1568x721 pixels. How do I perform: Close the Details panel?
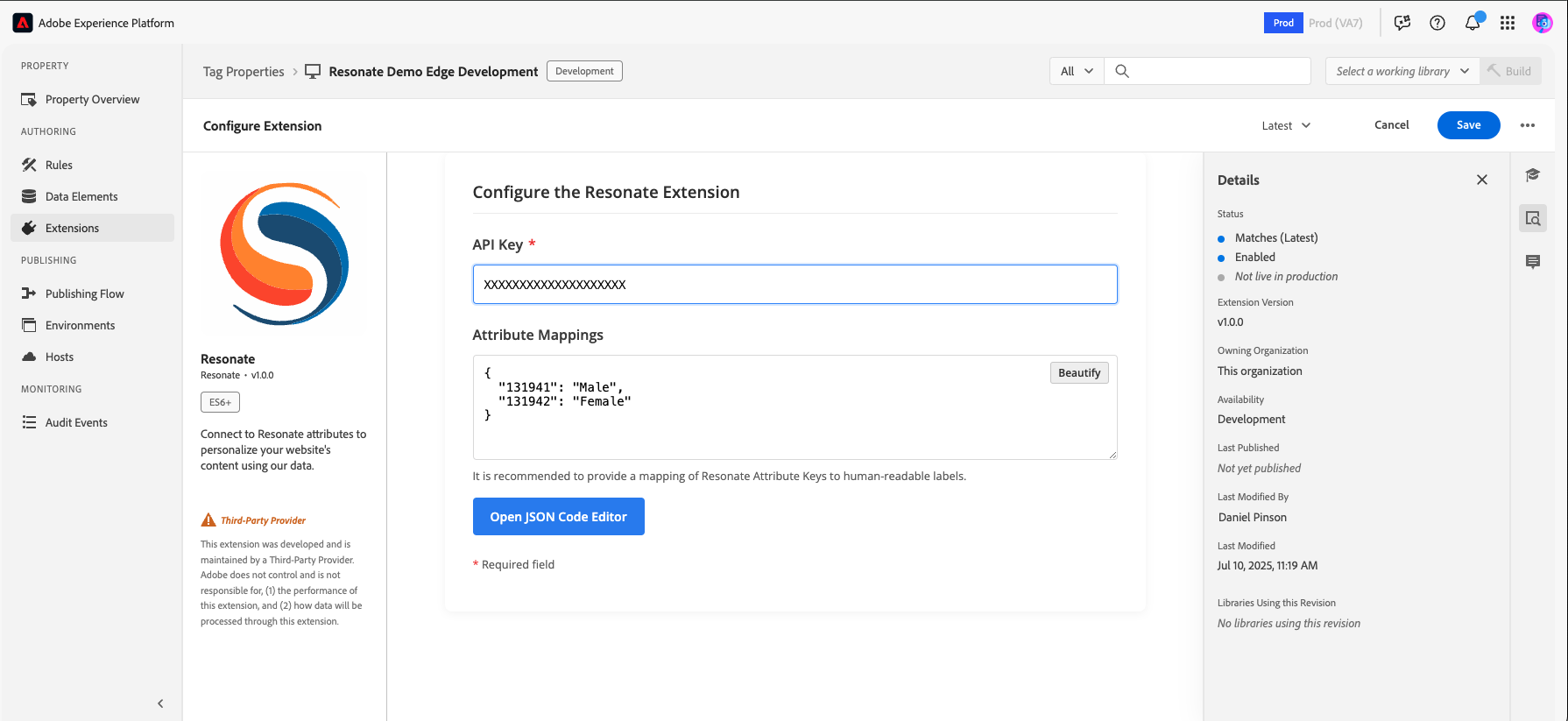point(1482,180)
